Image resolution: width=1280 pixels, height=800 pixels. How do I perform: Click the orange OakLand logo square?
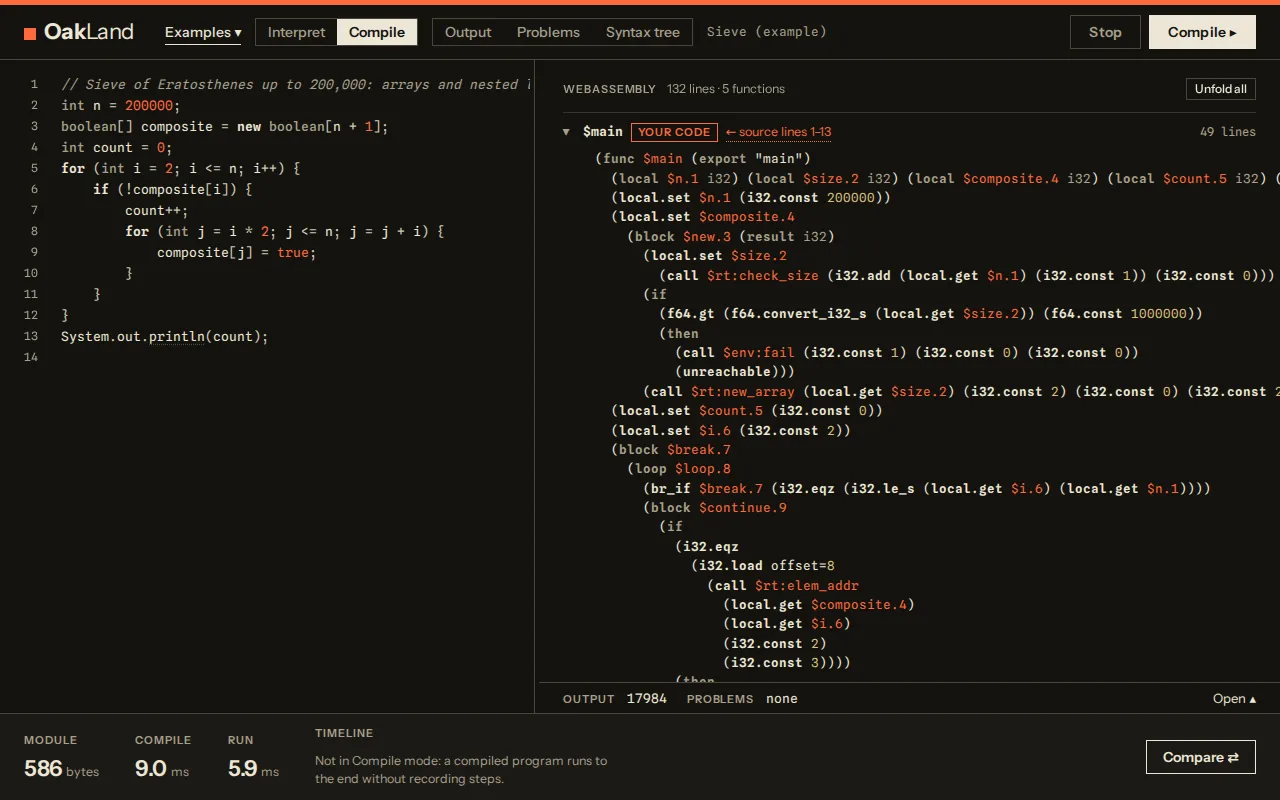[x=30, y=33]
